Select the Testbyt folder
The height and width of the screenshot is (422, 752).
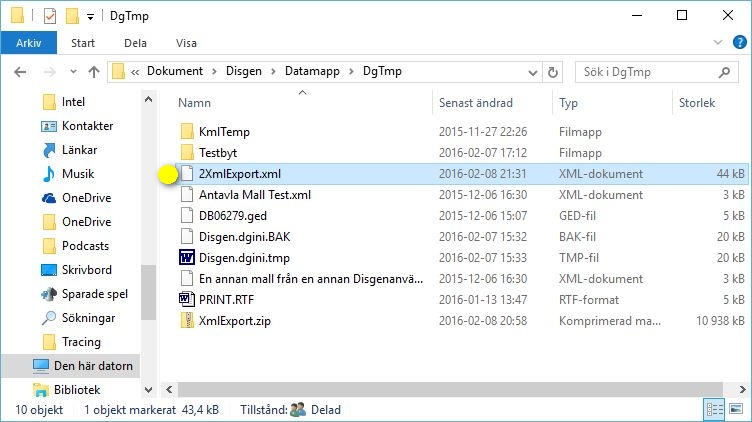pos(218,153)
